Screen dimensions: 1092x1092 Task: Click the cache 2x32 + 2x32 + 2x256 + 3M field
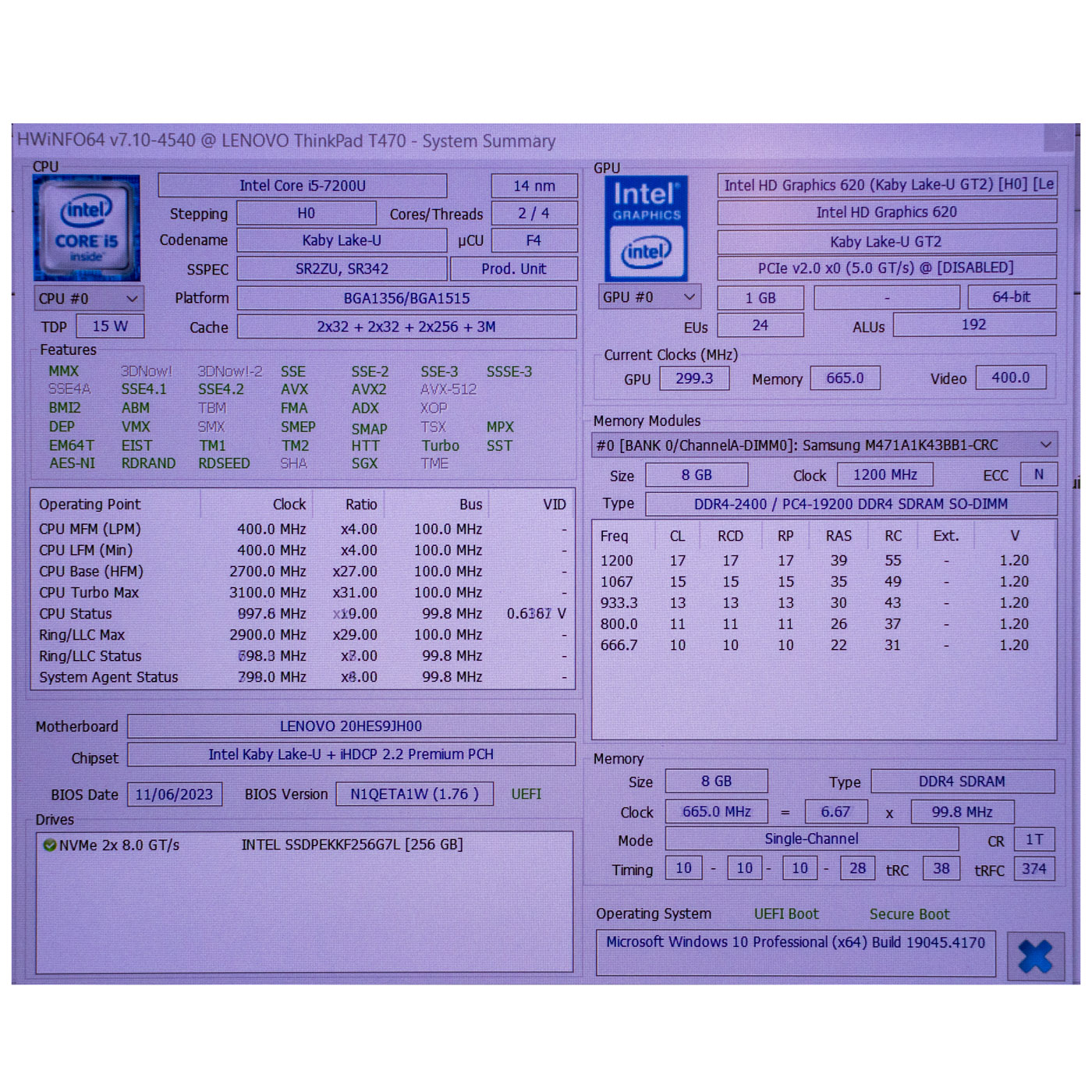click(406, 327)
